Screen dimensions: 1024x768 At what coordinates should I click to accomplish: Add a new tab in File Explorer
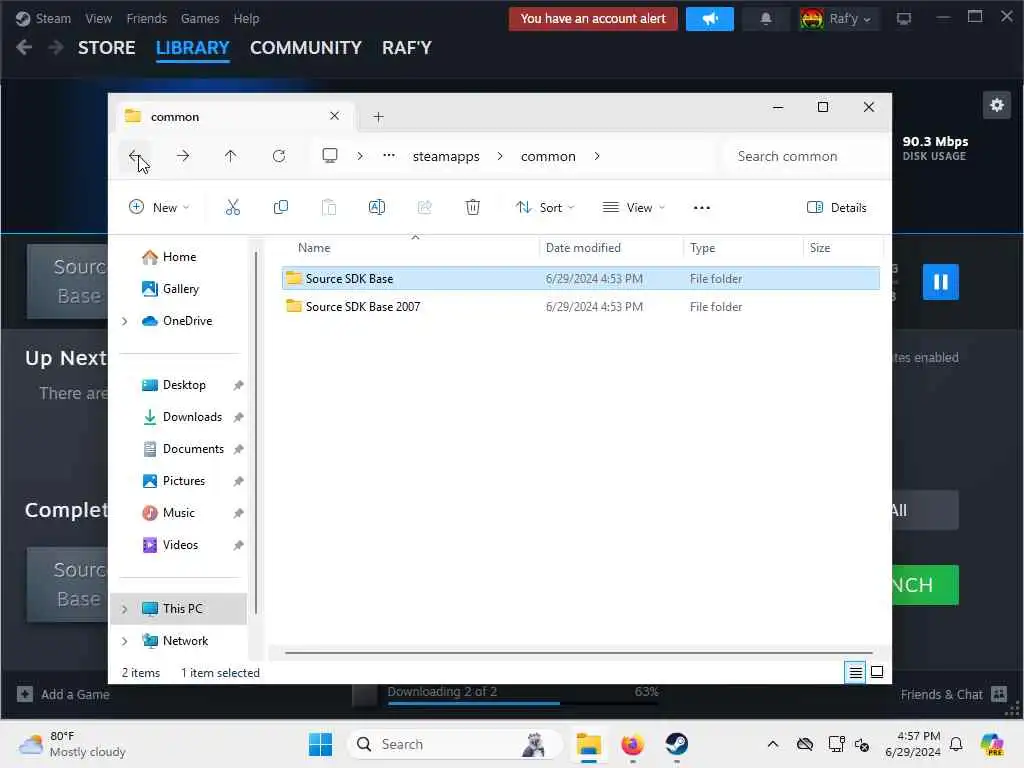coord(378,117)
